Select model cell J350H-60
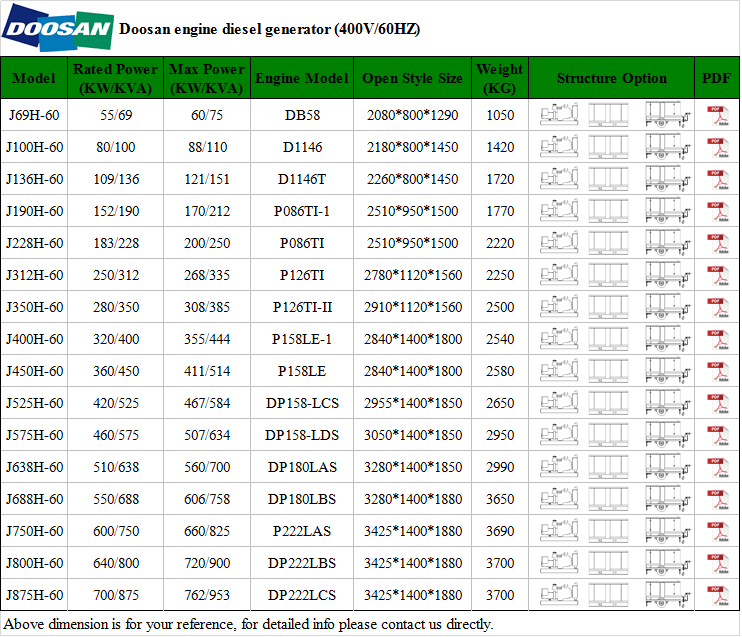 (x=34, y=307)
